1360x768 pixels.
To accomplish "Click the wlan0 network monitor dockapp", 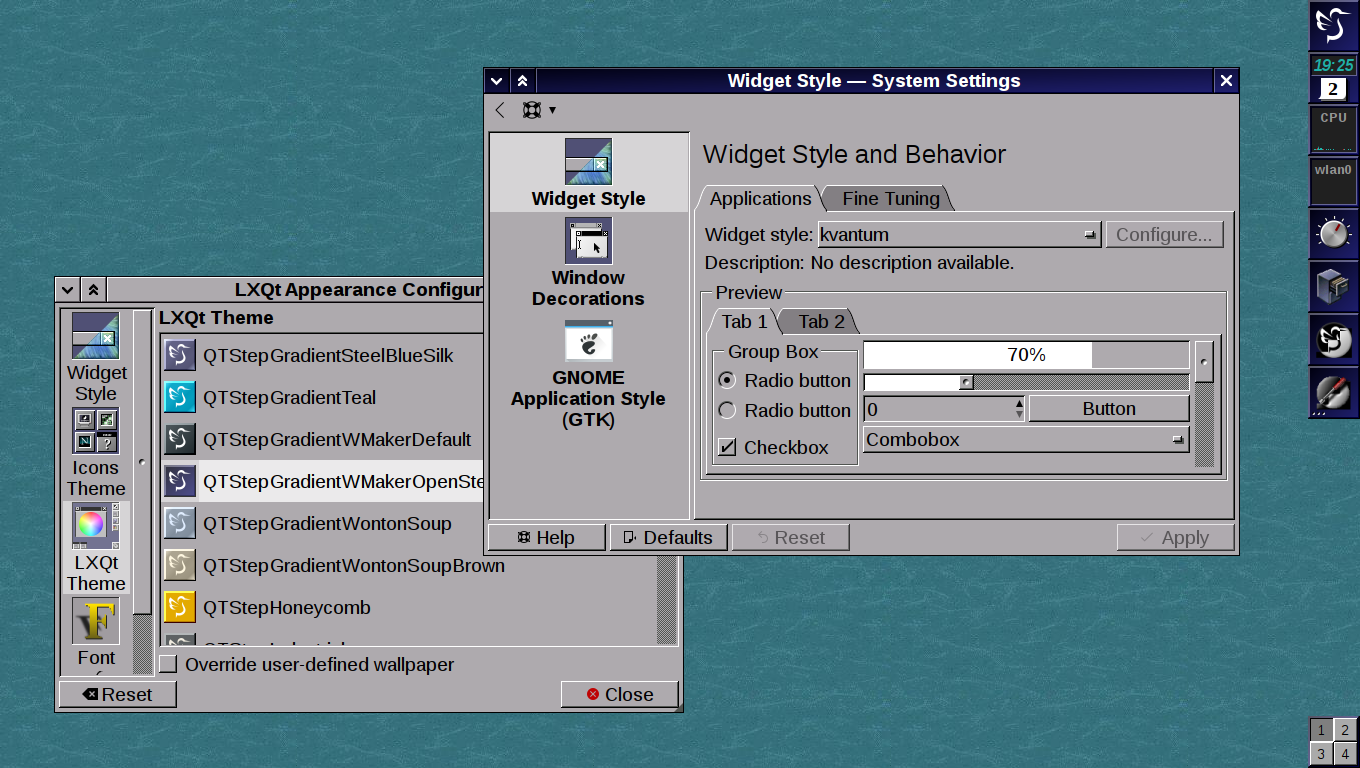I will pyautogui.click(x=1334, y=181).
